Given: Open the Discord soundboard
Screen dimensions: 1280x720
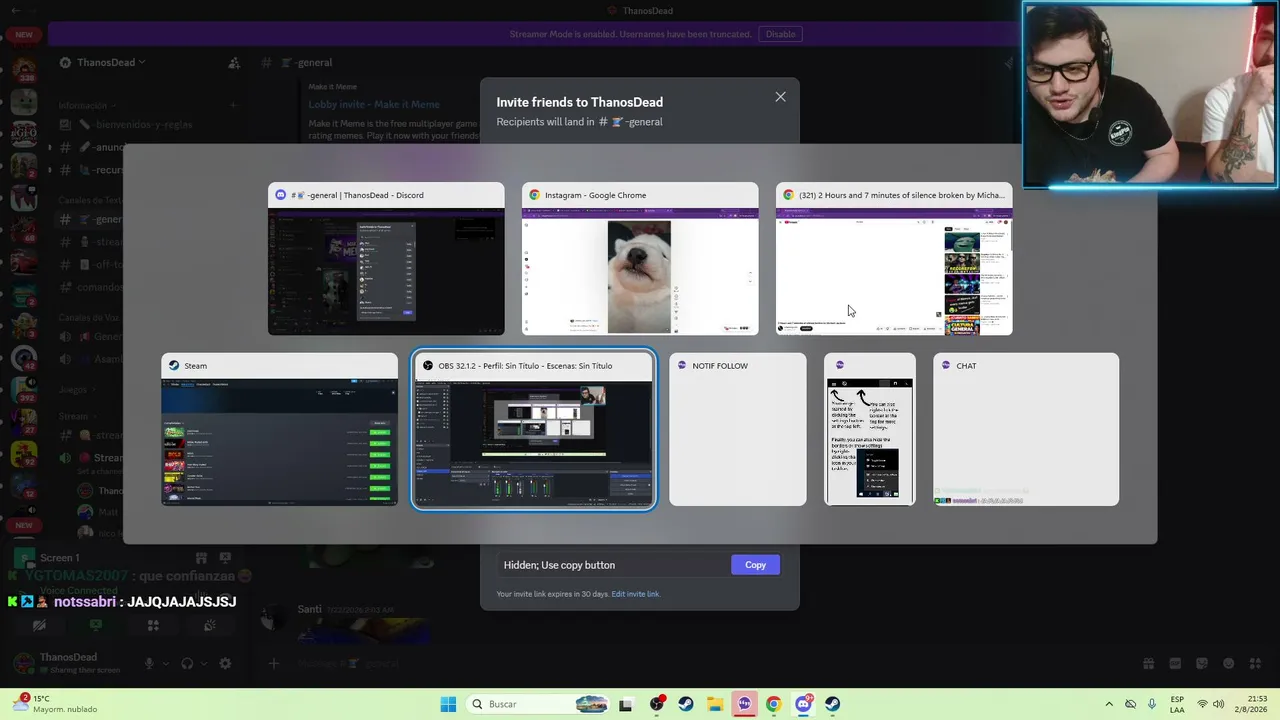Looking at the screenshot, I should 210,625.
